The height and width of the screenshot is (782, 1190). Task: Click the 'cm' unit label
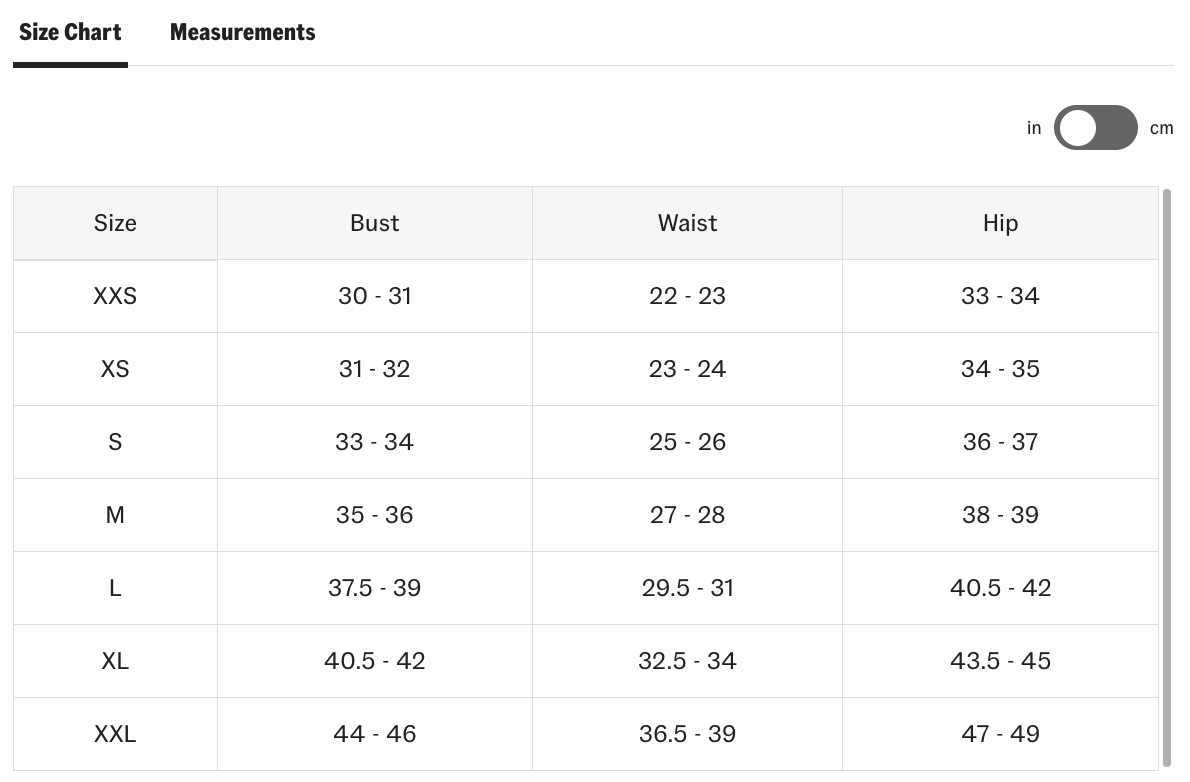(1161, 128)
